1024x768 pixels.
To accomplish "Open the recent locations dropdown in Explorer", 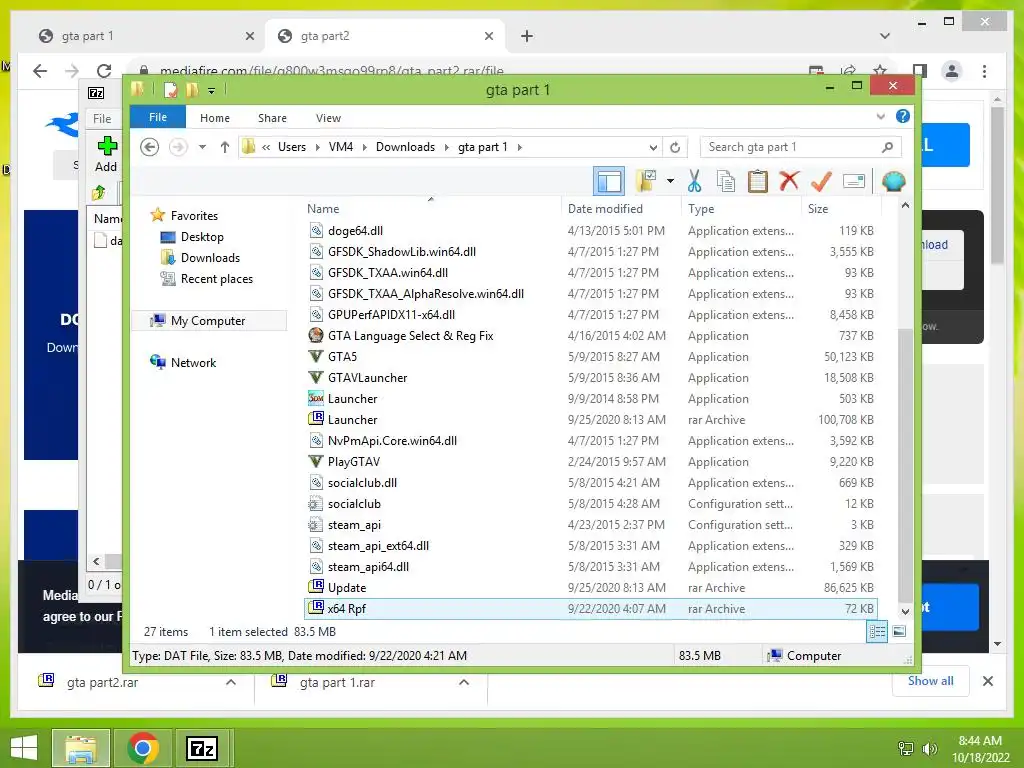I will click(x=202, y=147).
